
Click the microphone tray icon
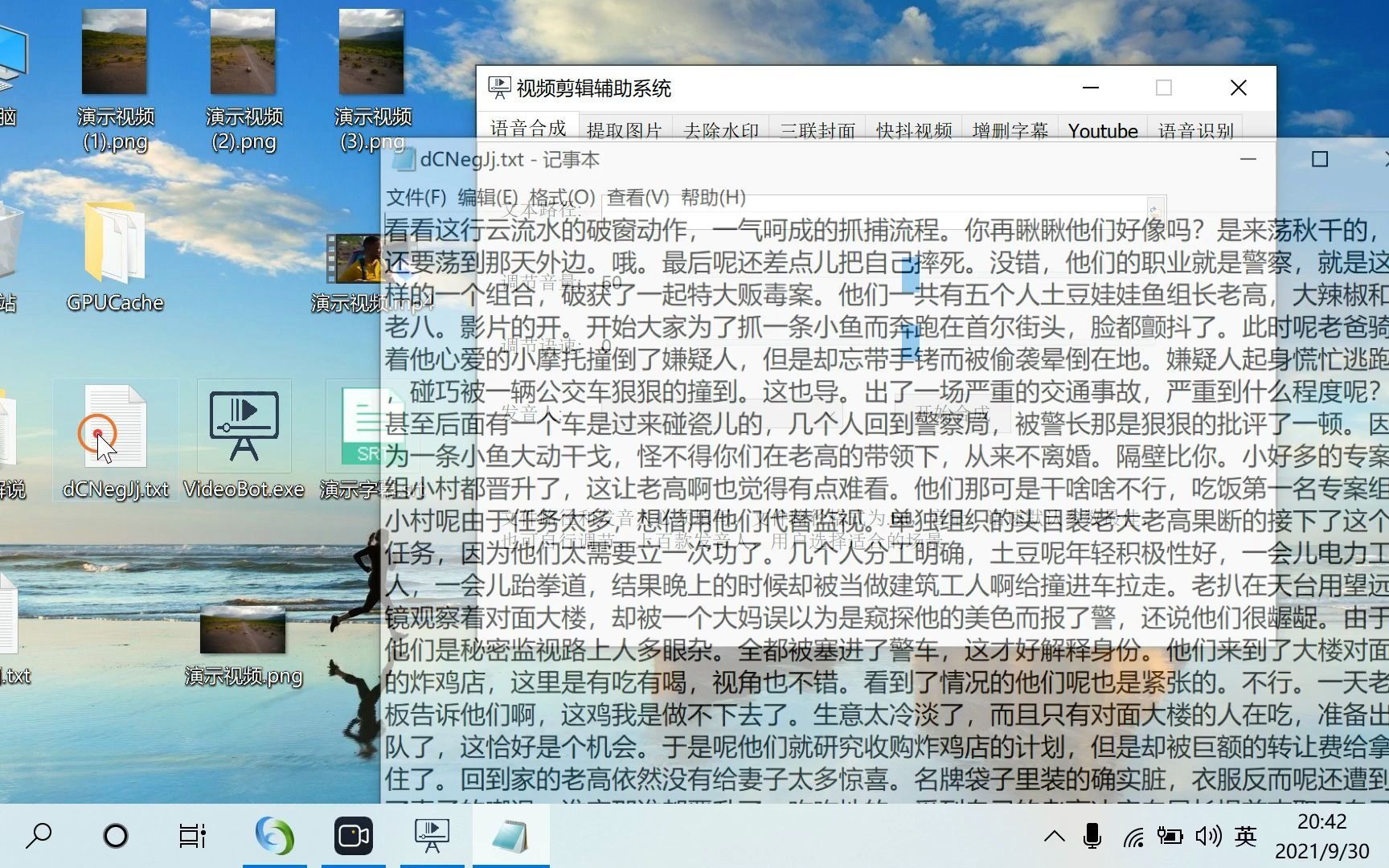[1092, 837]
